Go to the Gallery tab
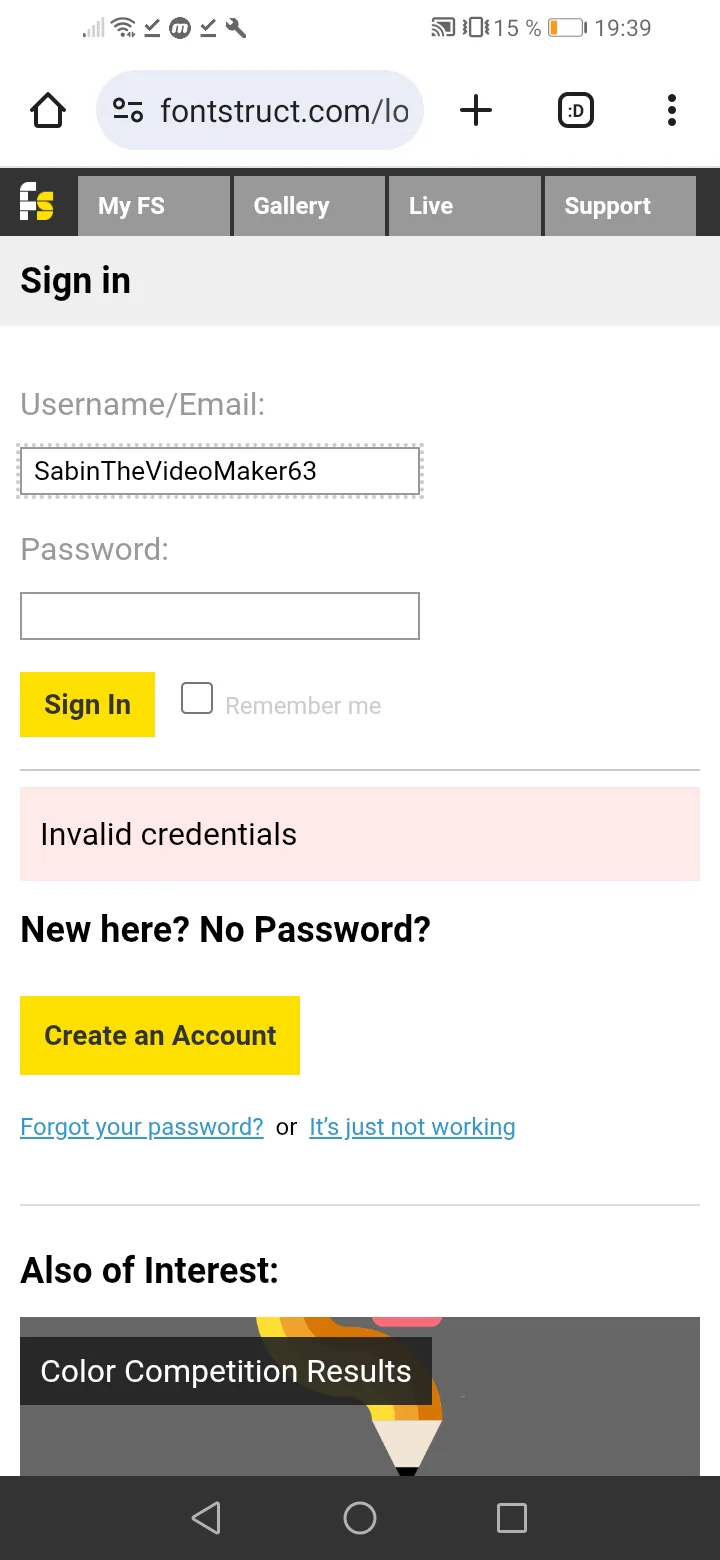 [308, 206]
